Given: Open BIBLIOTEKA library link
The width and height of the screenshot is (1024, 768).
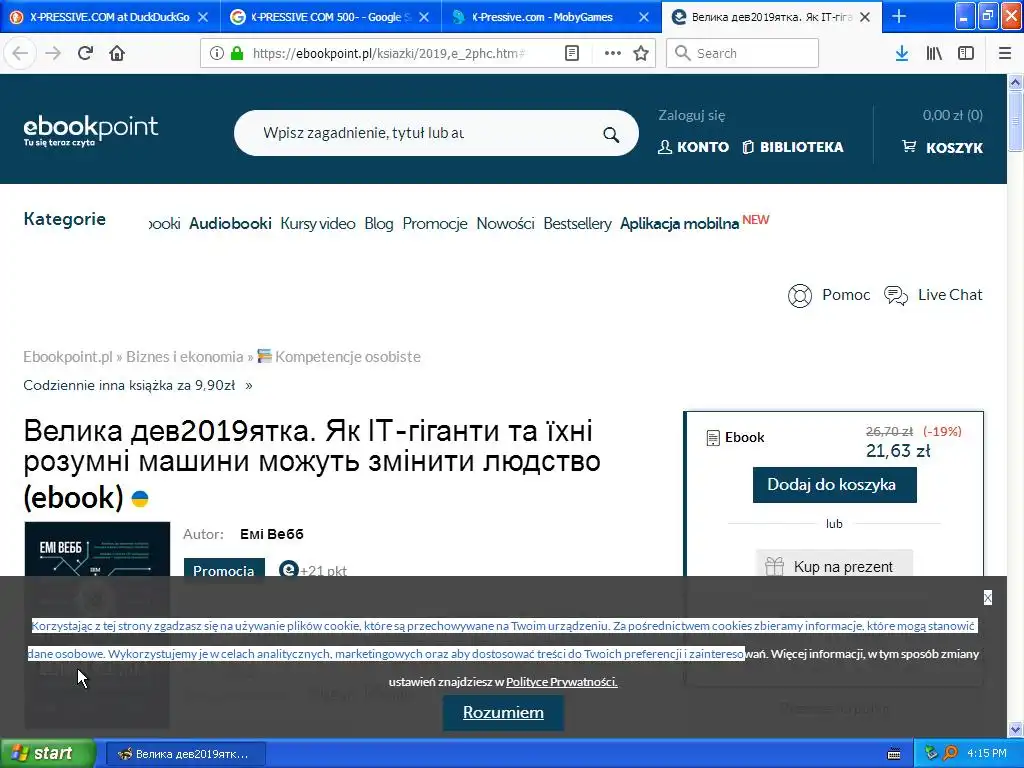Looking at the screenshot, I should (793, 147).
